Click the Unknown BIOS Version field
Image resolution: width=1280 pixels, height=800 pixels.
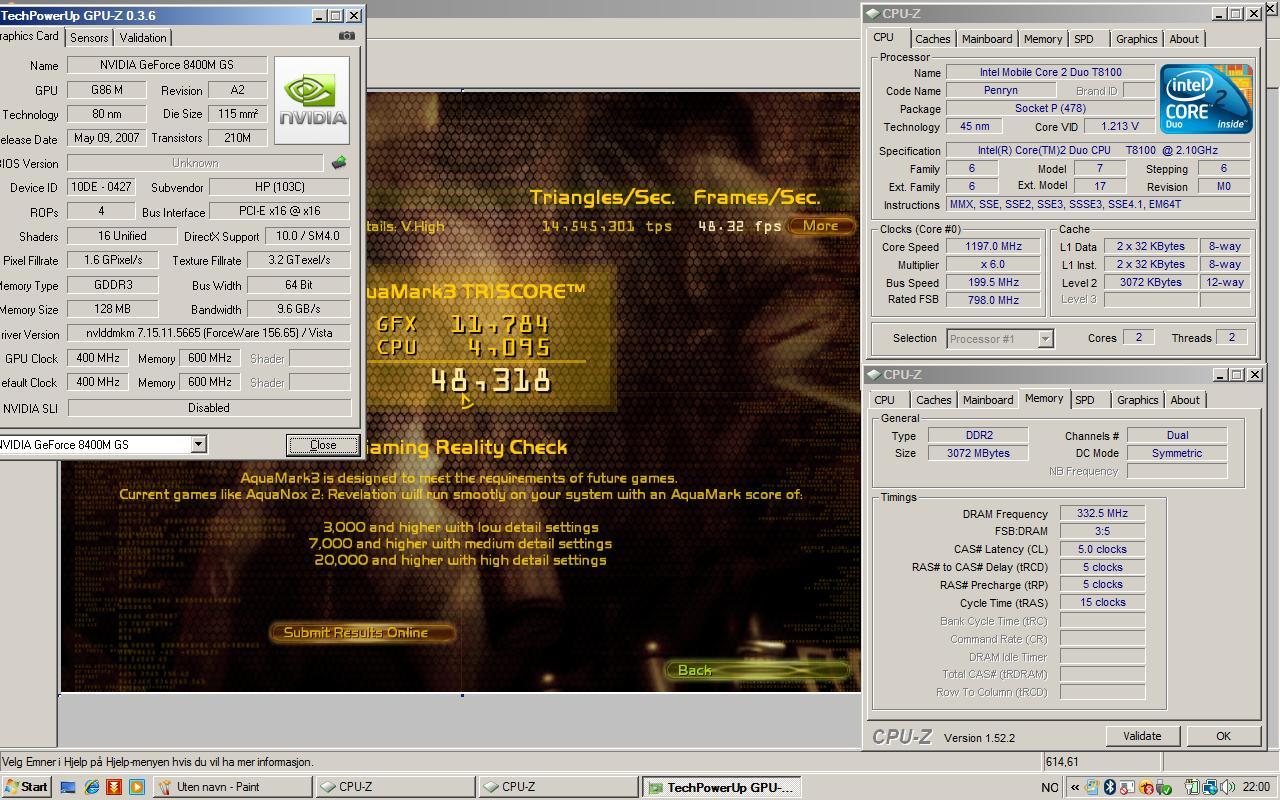tap(195, 163)
